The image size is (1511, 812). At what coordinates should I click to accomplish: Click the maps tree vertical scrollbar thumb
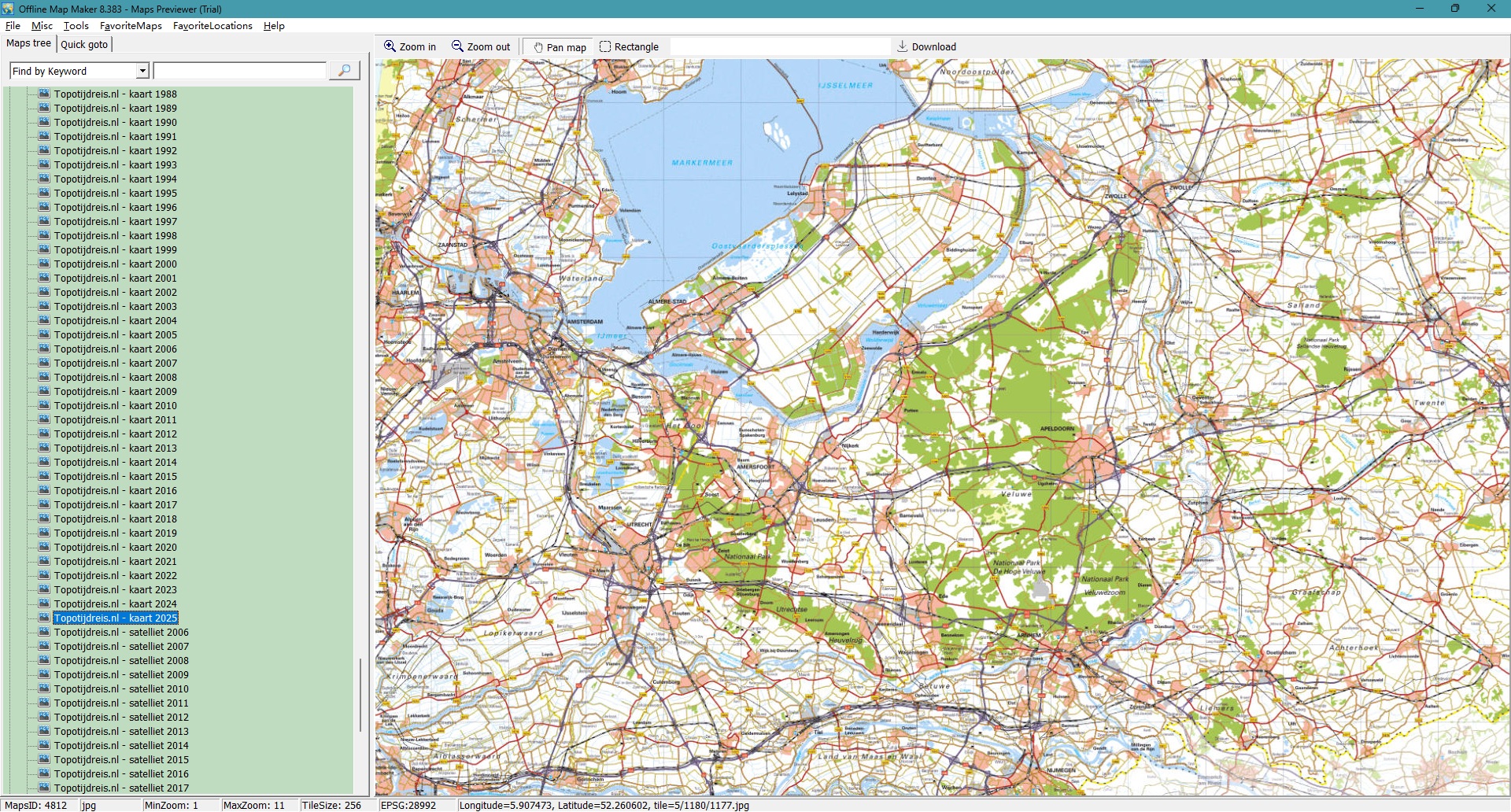[360, 694]
